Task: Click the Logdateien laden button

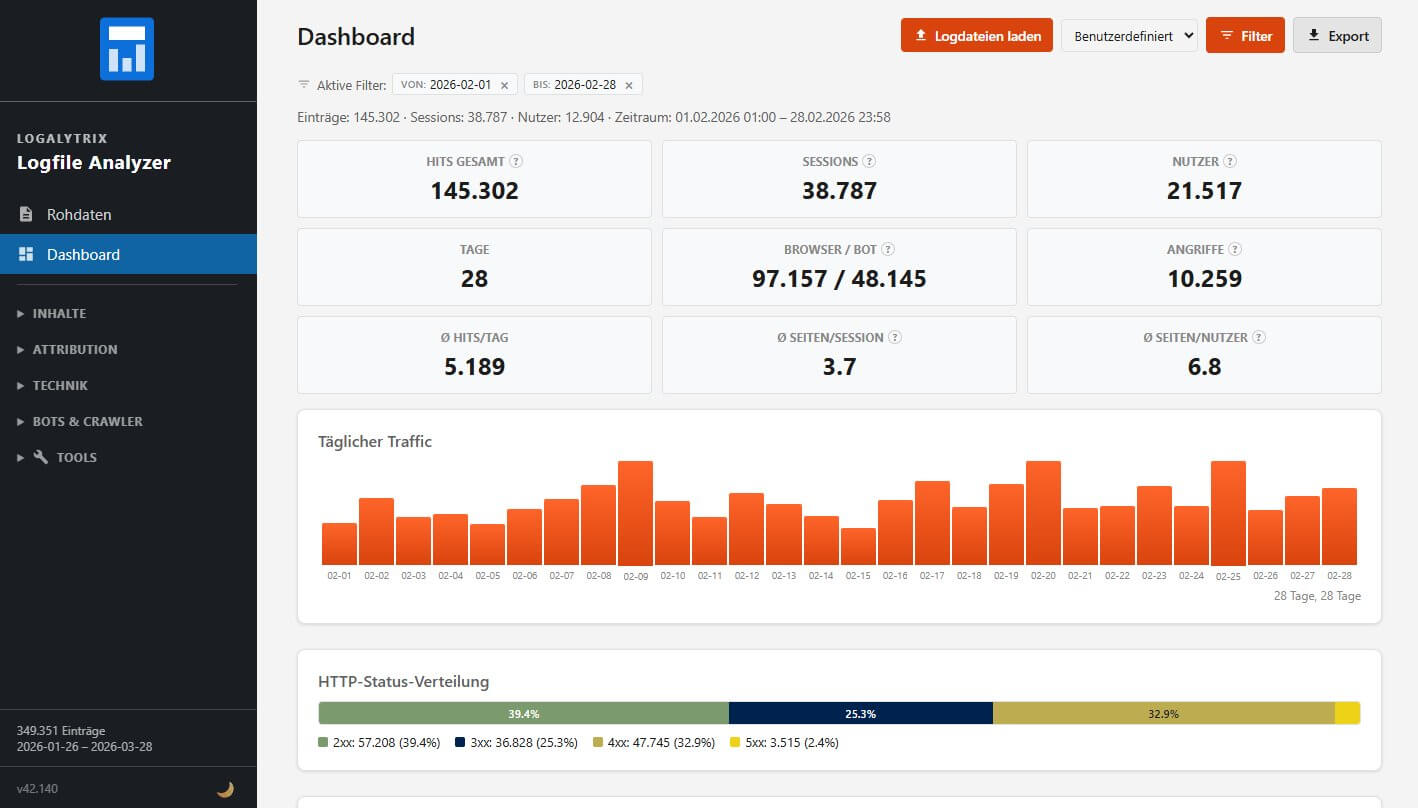Action: coord(976,35)
